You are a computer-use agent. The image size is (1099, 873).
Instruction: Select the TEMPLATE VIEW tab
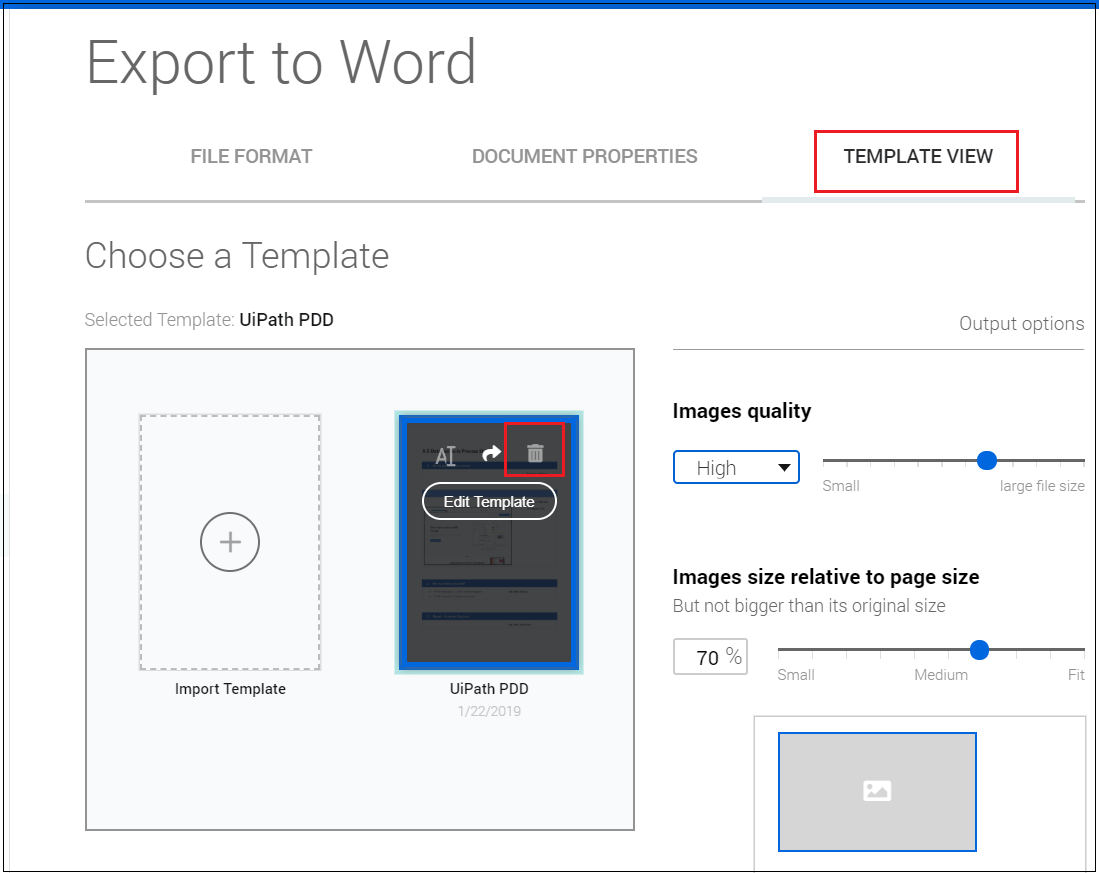coord(917,156)
